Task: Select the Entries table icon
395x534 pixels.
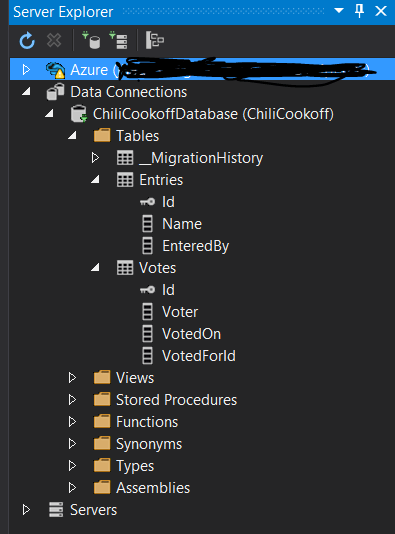Action: pyautogui.click(x=125, y=180)
